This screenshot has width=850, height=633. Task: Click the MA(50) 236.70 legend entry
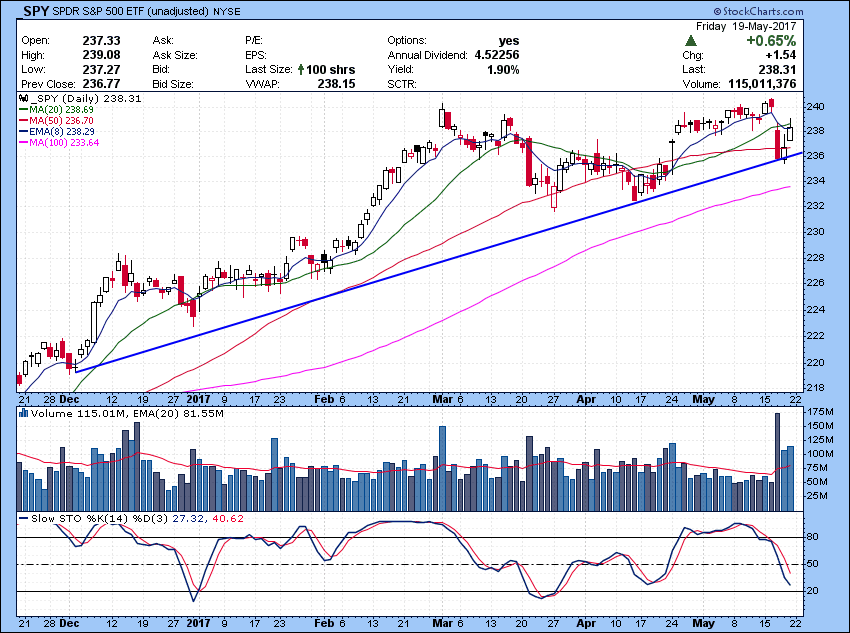[56, 120]
